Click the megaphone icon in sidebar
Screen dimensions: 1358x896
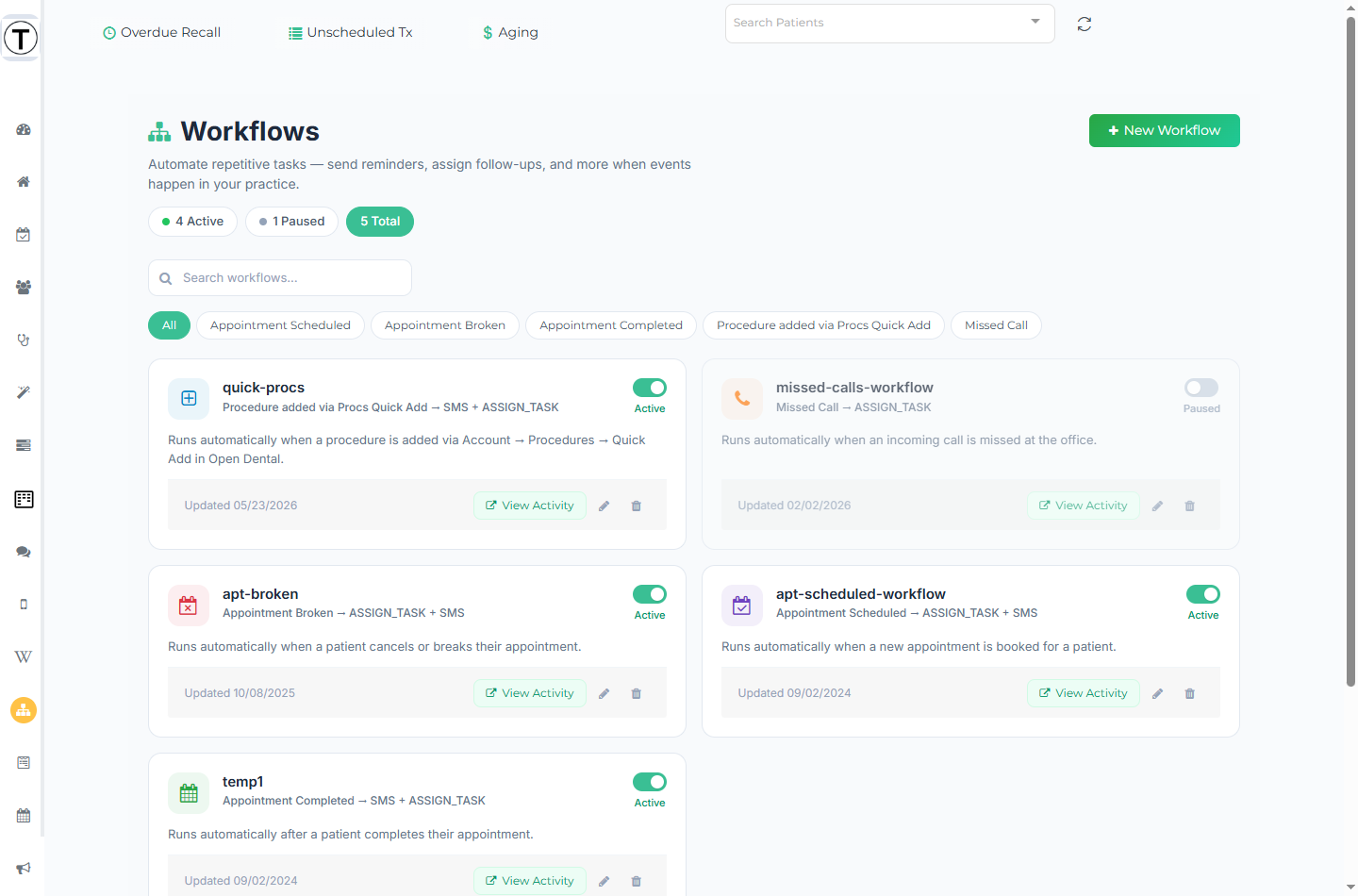click(x=24, y=868)
